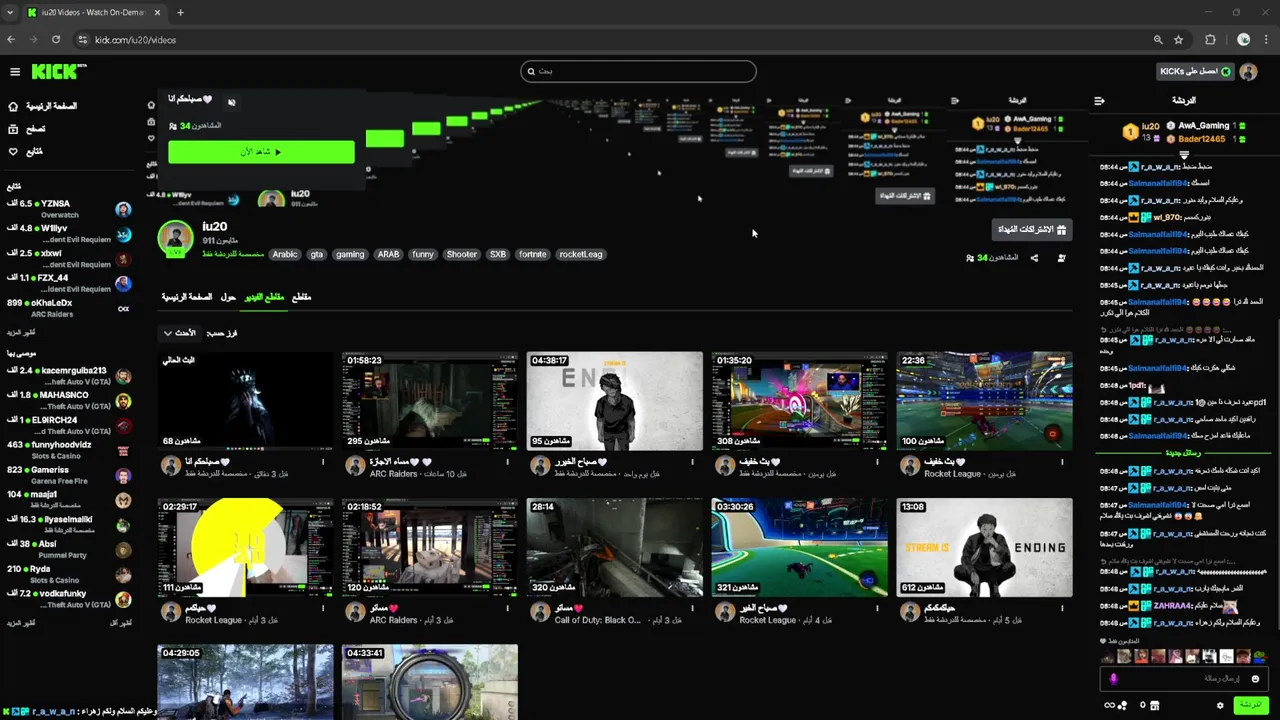Open browser extensions puzzle icon
The height and width of the screenshot is (720, 1280).
1210,40
